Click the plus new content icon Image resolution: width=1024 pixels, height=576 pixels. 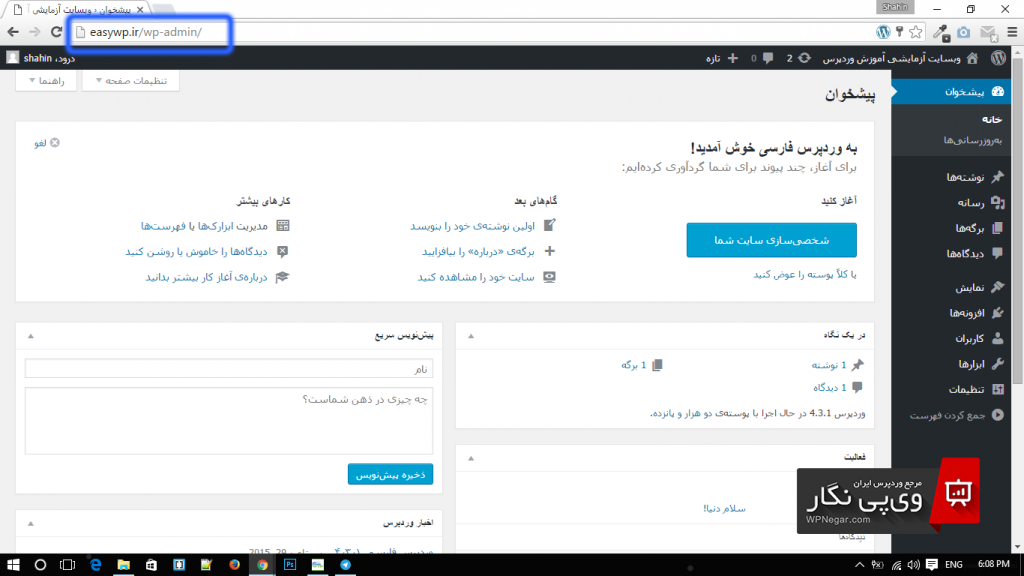[x=733, y=58]
